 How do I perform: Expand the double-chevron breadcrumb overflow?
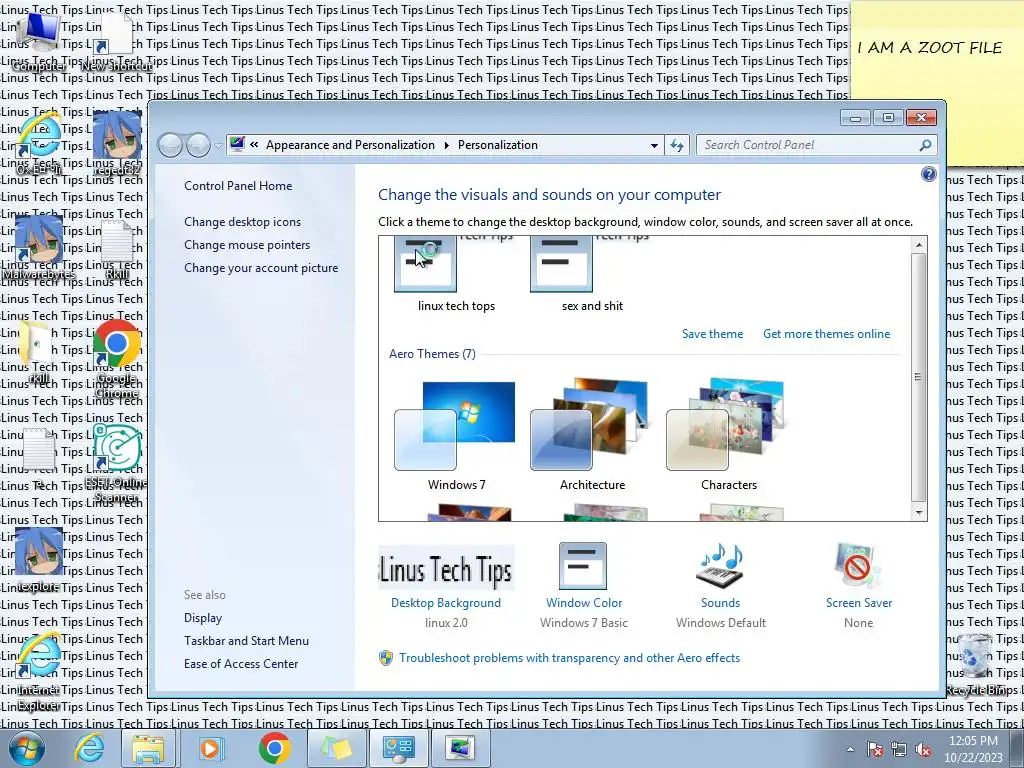254,145
